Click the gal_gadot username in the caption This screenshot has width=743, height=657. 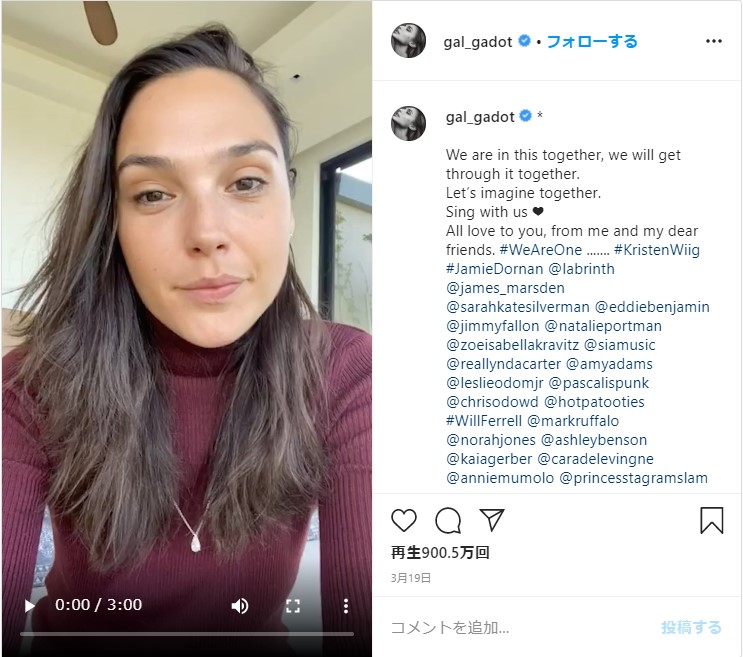click(480, 117)
